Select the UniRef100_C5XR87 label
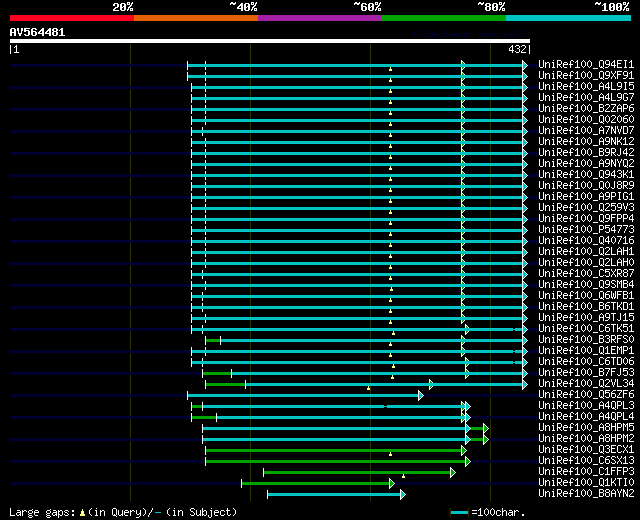640x520 pixels. (x=586, y=274)
